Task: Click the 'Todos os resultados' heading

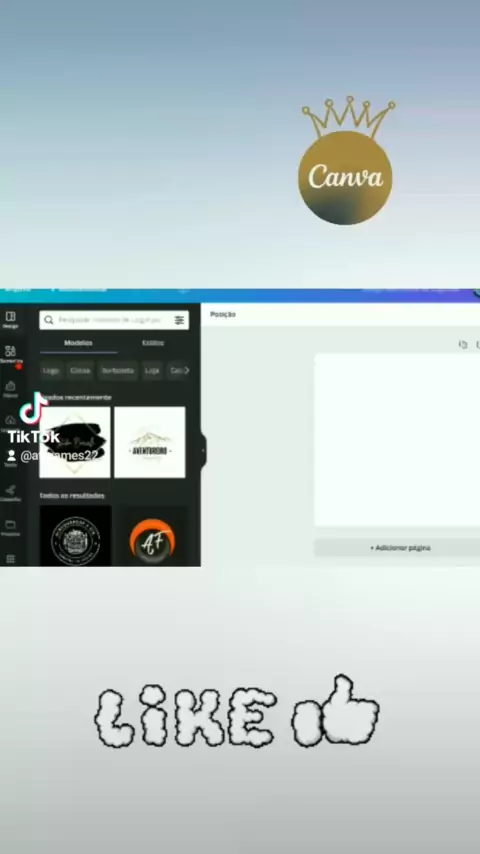Action: pos(72,496)
